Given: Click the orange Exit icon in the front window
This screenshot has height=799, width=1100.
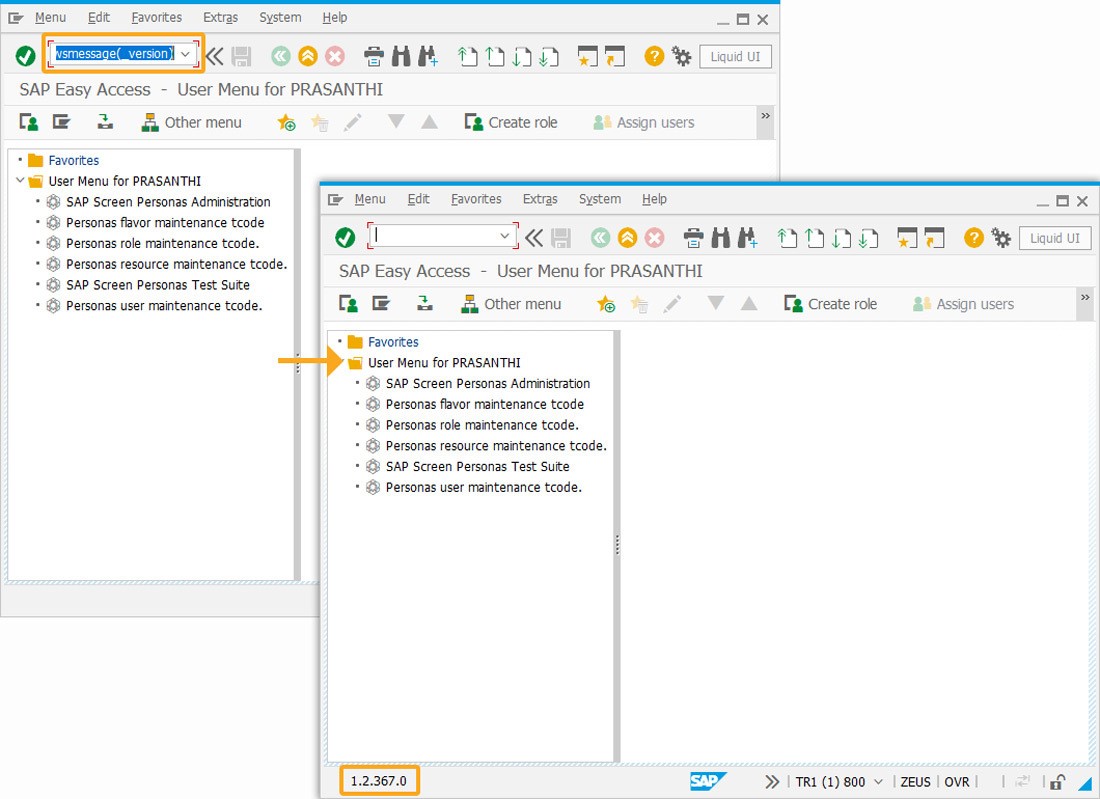Looking at the screenshot, I should (x=627, y=238).
